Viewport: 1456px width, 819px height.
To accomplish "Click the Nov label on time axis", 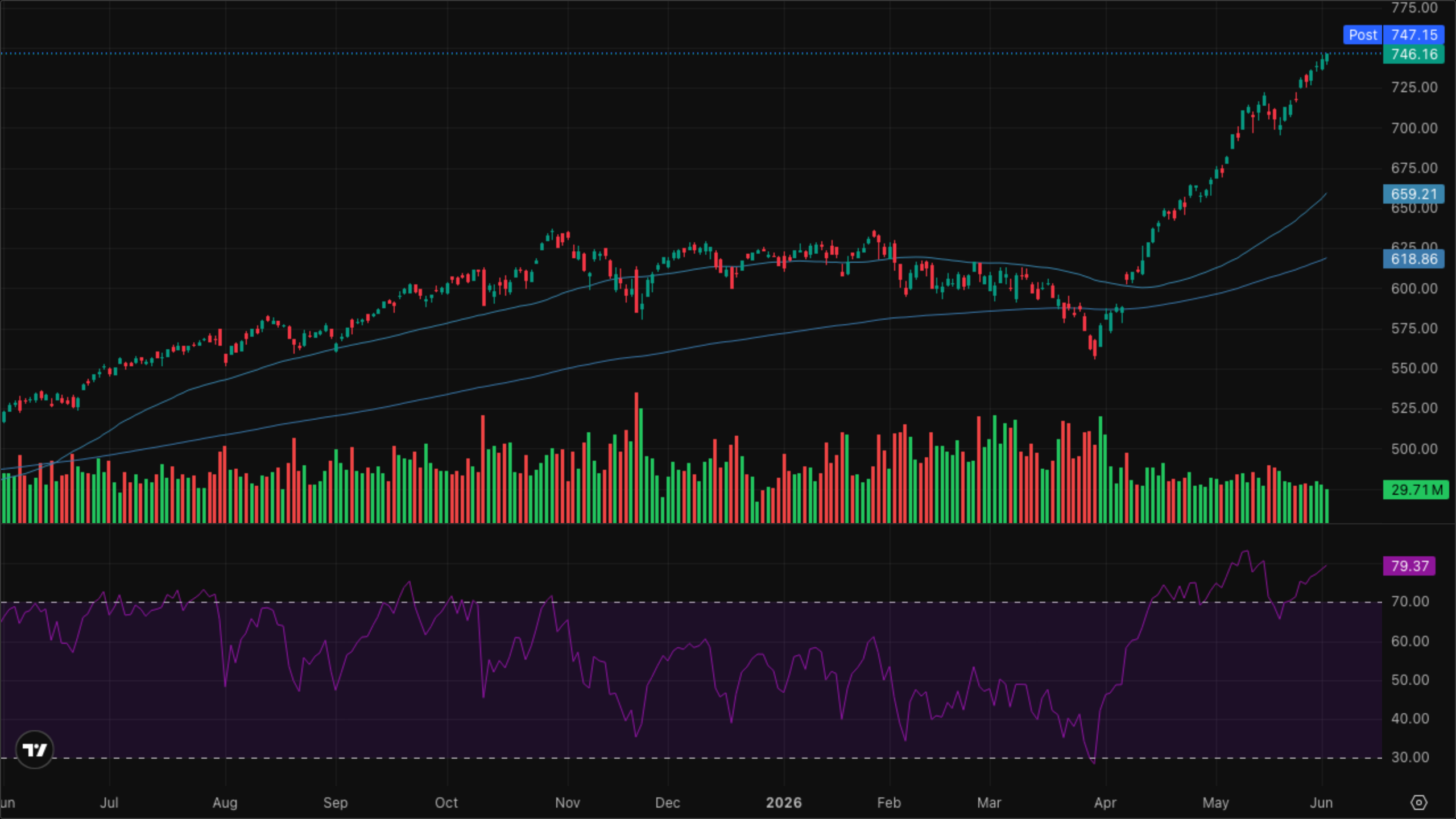I will click(568, 803).
